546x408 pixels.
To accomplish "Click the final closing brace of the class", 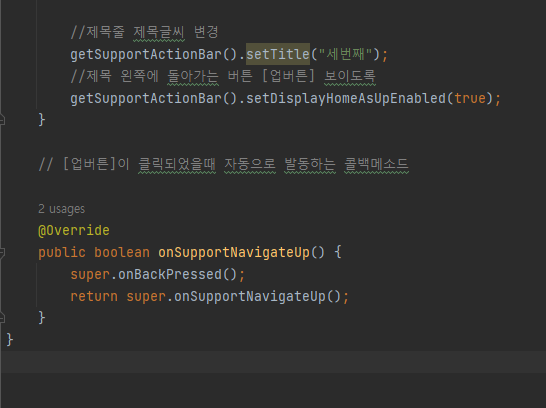I will pos(10,340).
